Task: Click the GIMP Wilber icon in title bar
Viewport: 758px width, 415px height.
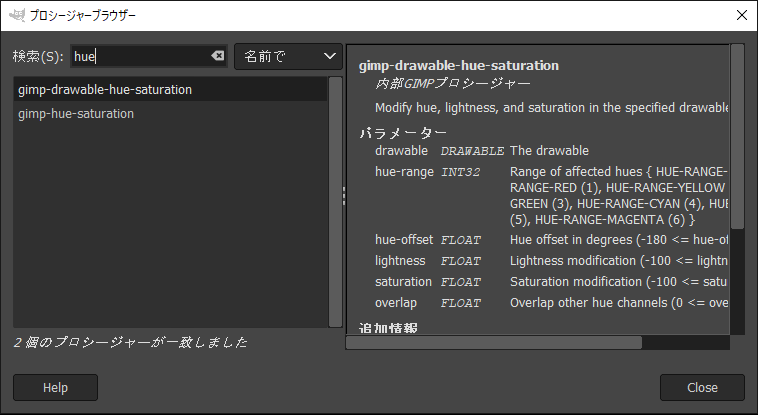Action: click(17, 15)
